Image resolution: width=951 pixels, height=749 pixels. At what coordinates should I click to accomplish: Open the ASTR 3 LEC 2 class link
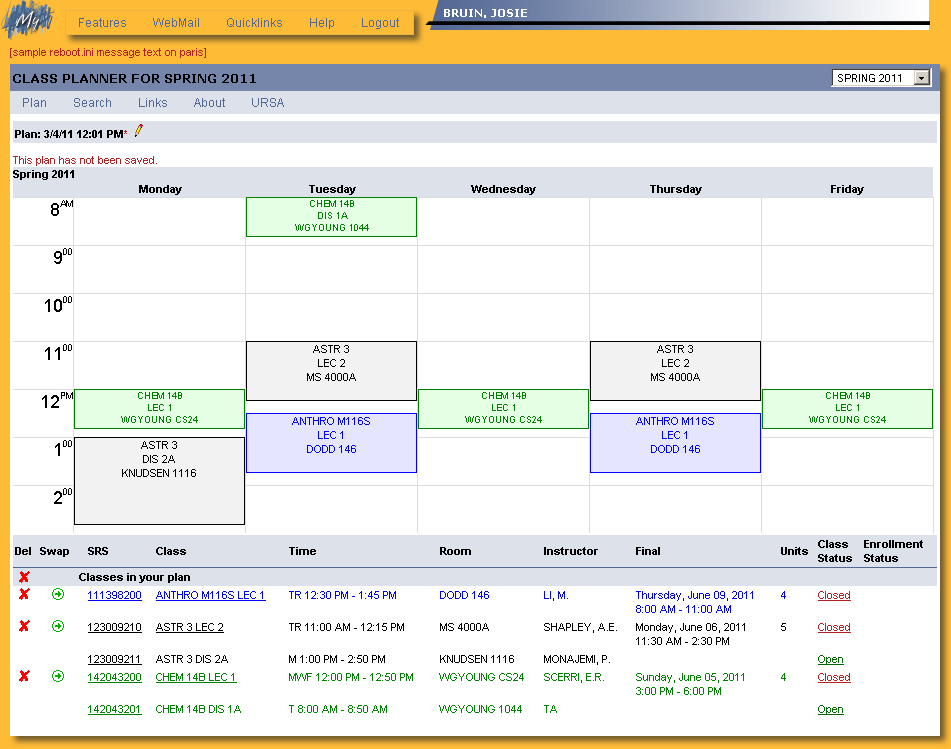pos(189,628)
